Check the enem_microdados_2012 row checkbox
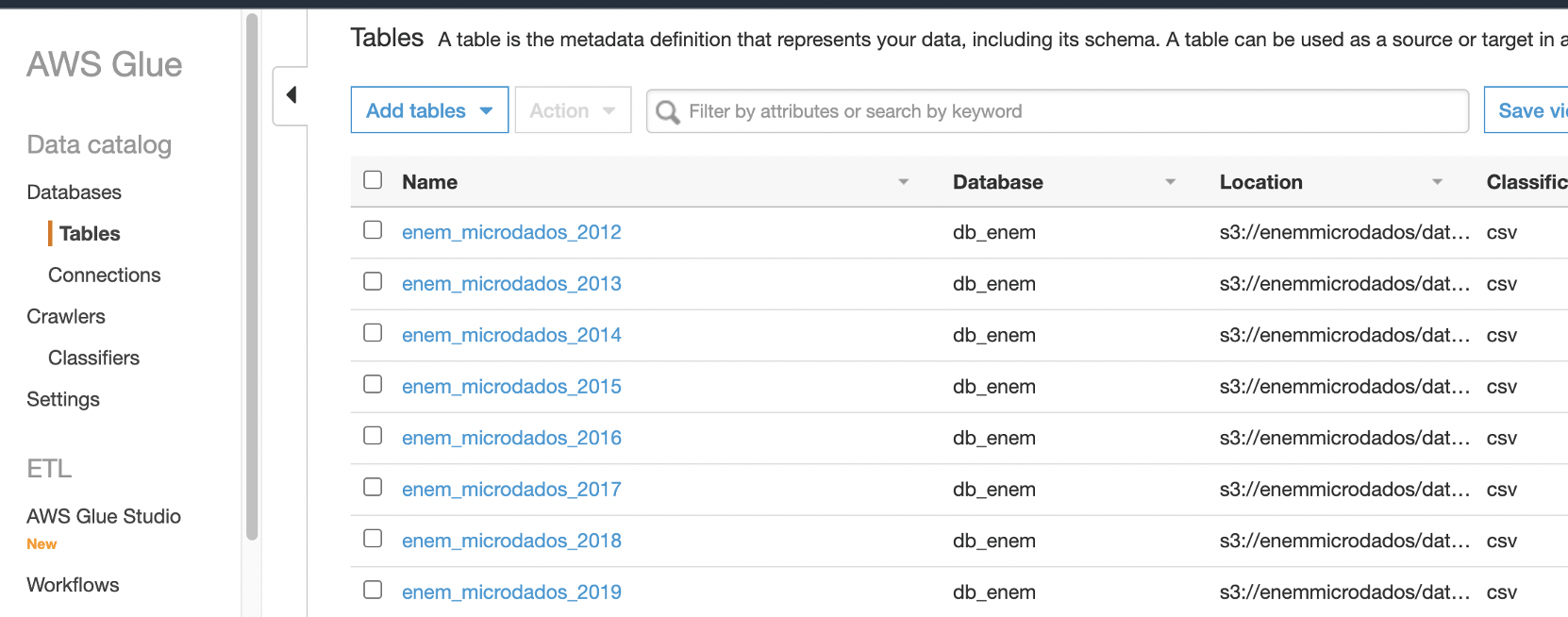Screen dimensions: 1568x617 [373, 230]
